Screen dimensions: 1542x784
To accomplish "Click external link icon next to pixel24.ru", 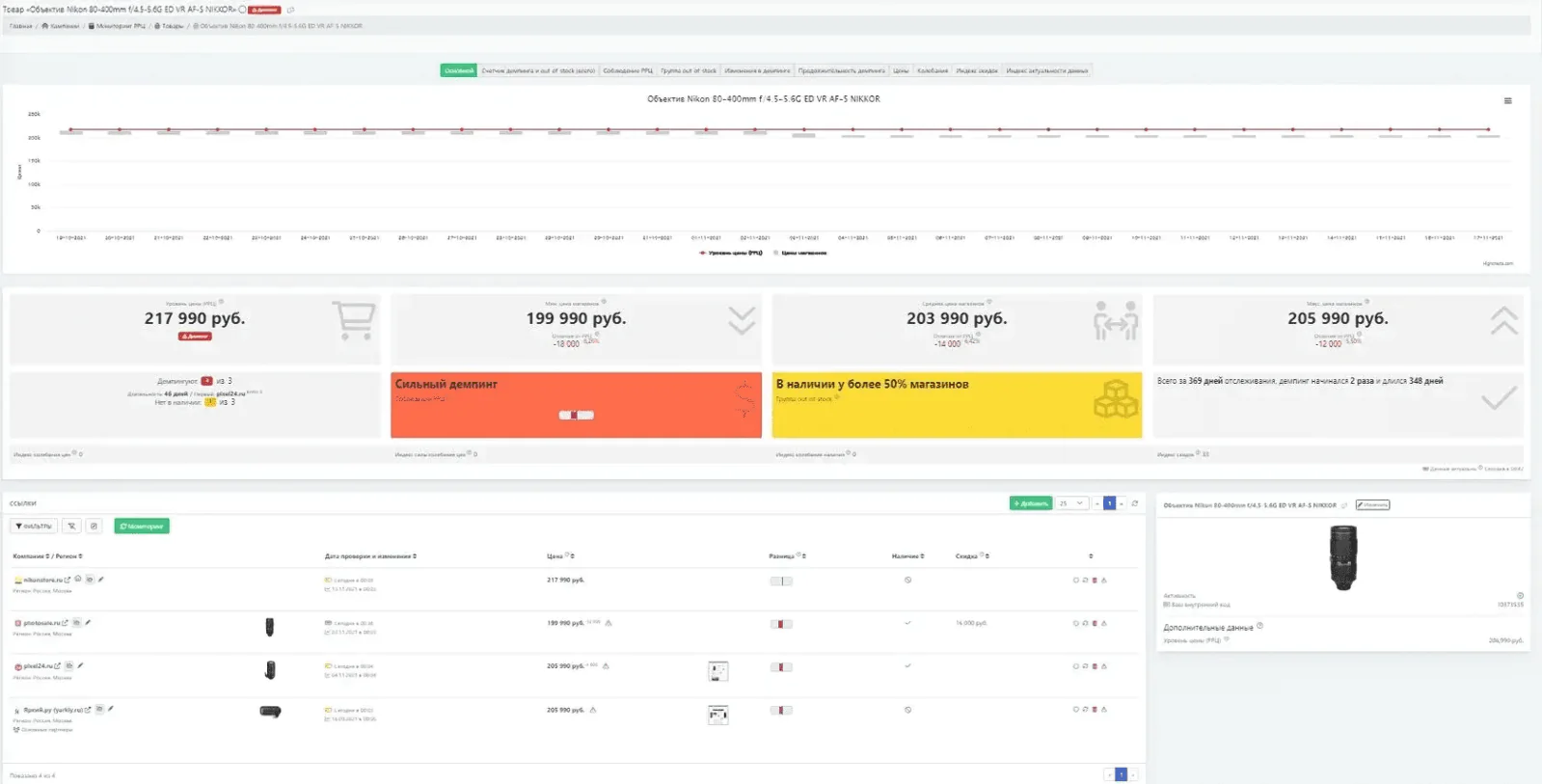I will point(58,666).
